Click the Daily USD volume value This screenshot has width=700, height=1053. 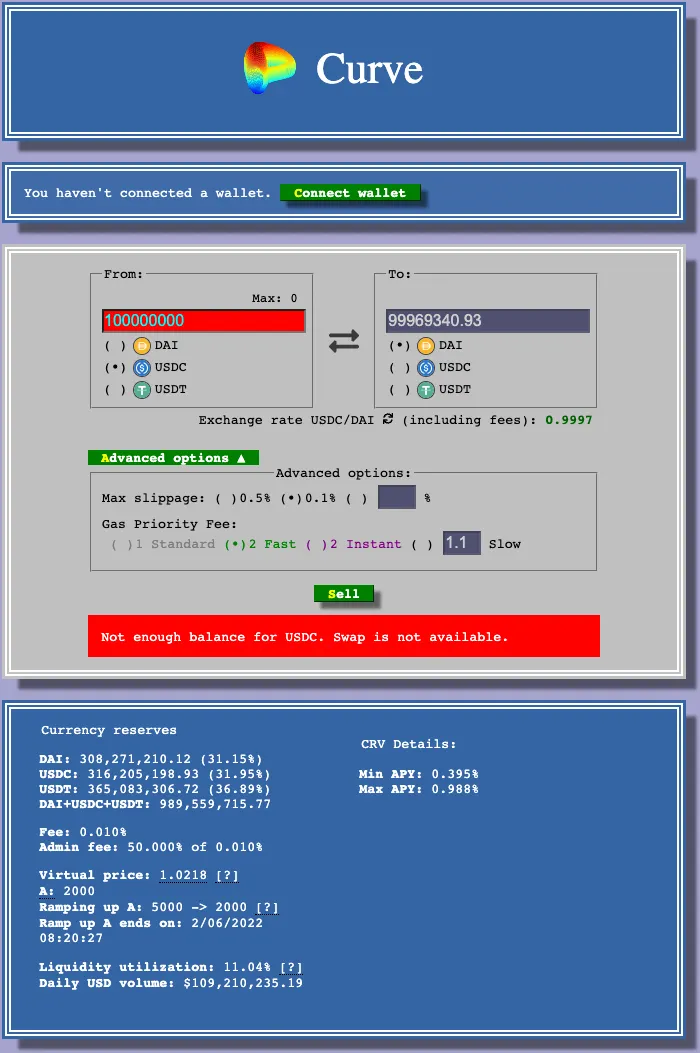[243, 983]
